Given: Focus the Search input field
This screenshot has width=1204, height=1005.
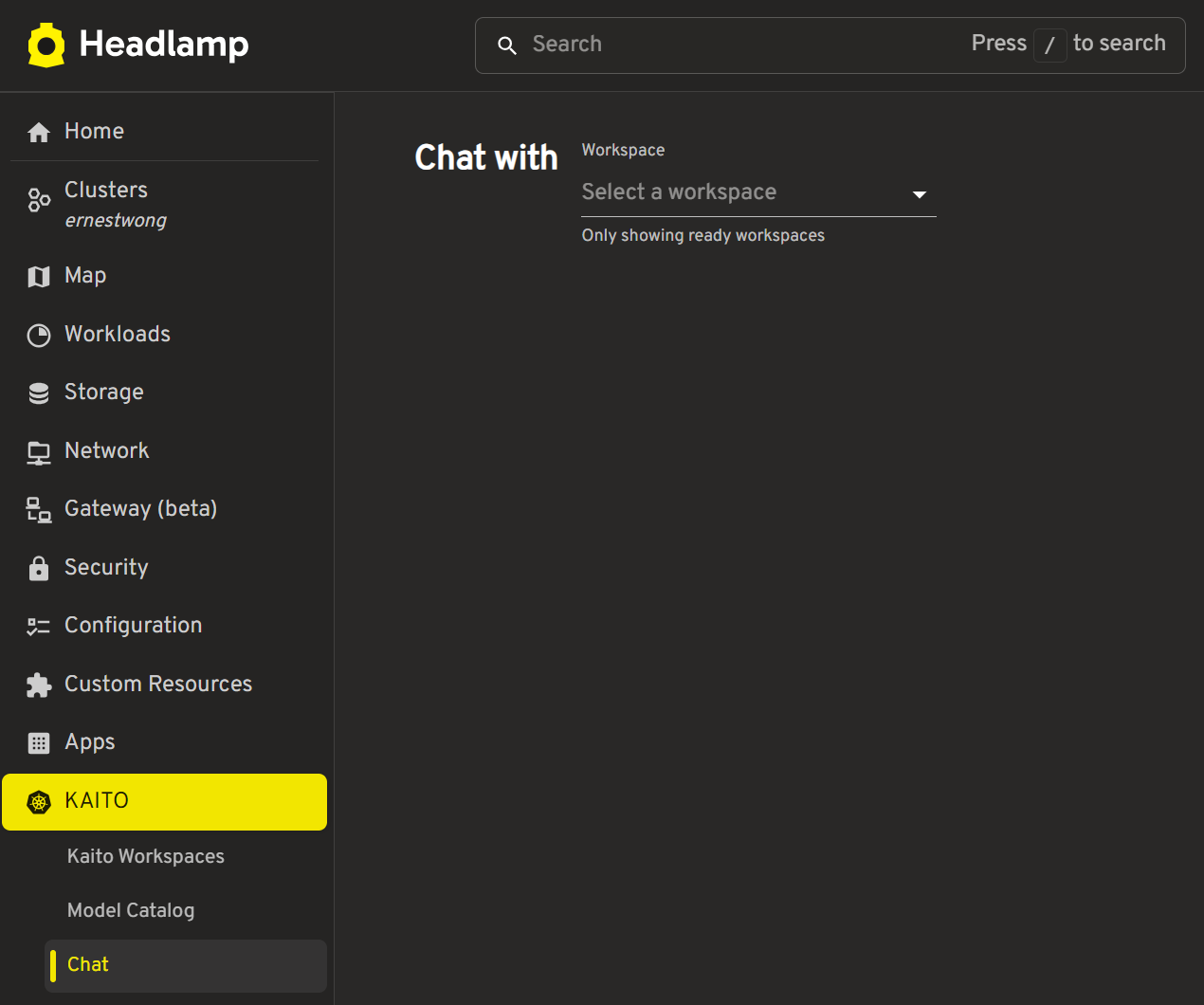Looking at the screenshot, I should (830, 45).
